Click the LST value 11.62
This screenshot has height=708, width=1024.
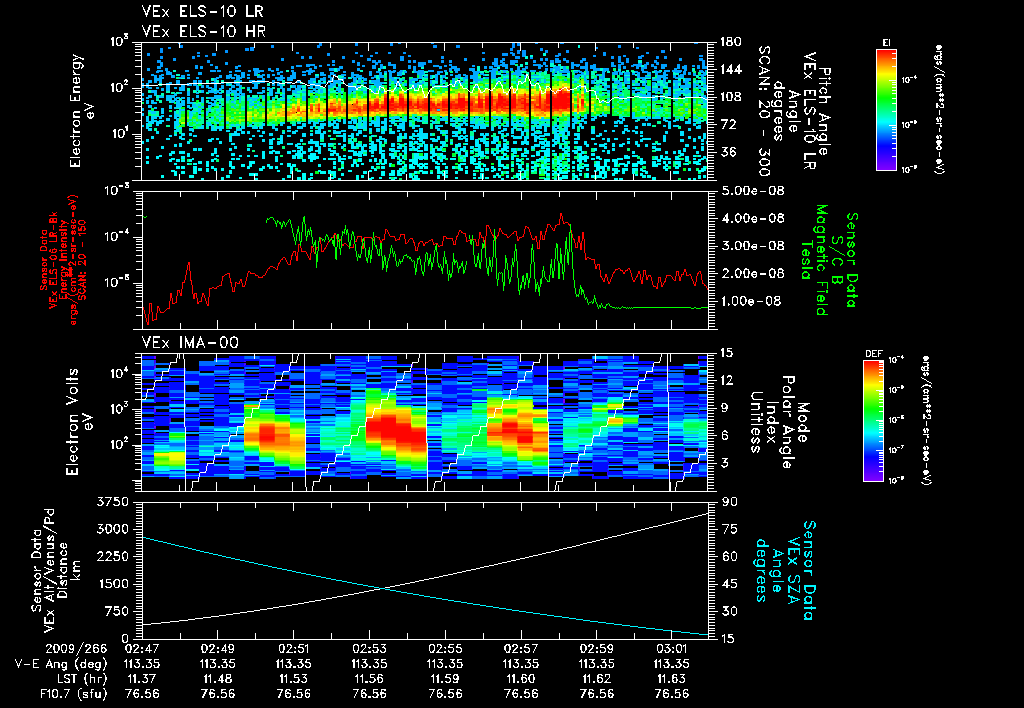[596, 679]
